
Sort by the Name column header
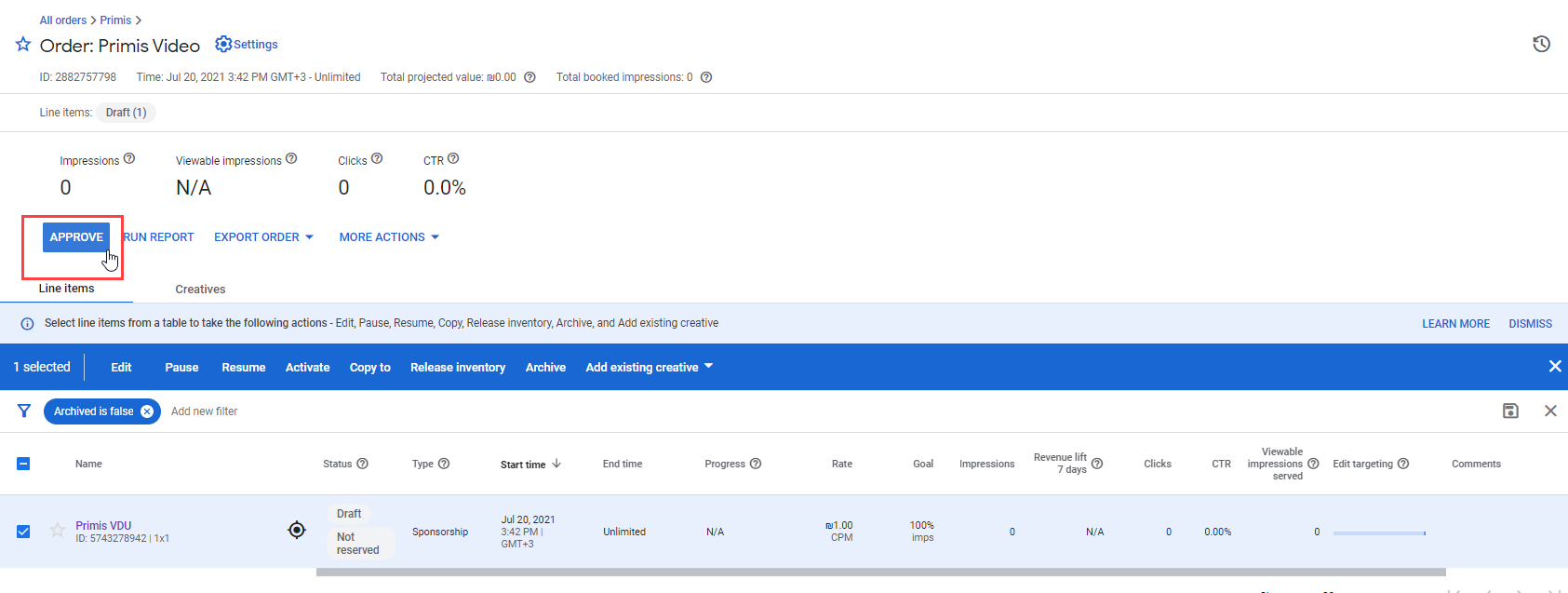click(88, 464)
